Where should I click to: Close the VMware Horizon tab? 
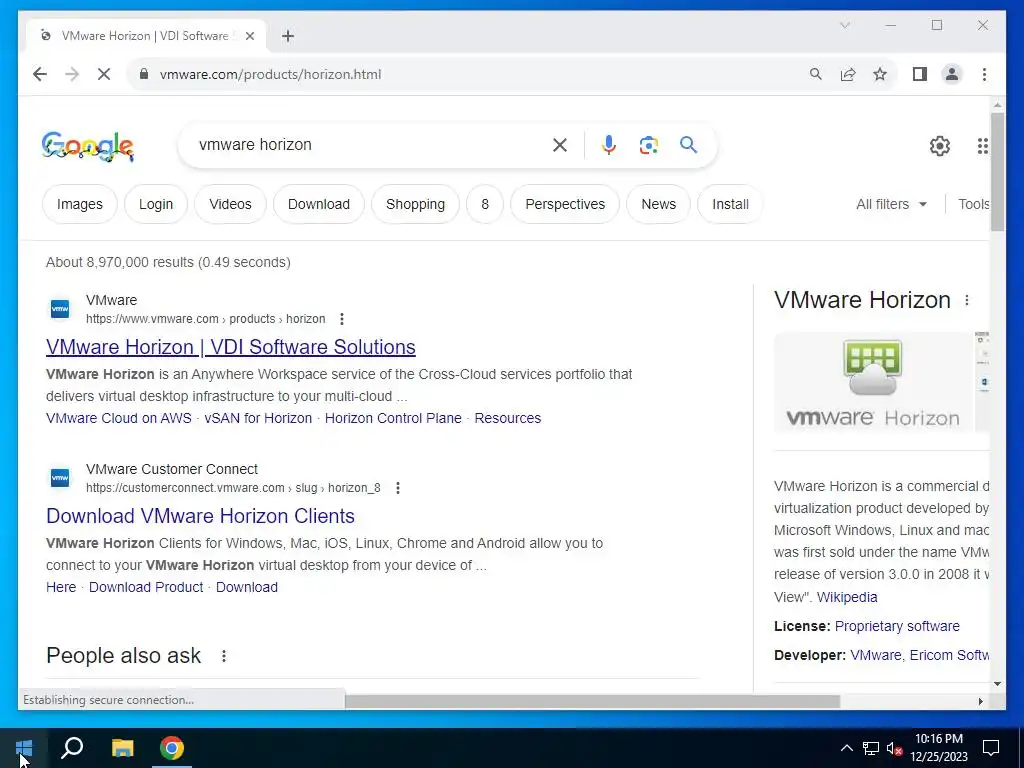click(249, 36)
